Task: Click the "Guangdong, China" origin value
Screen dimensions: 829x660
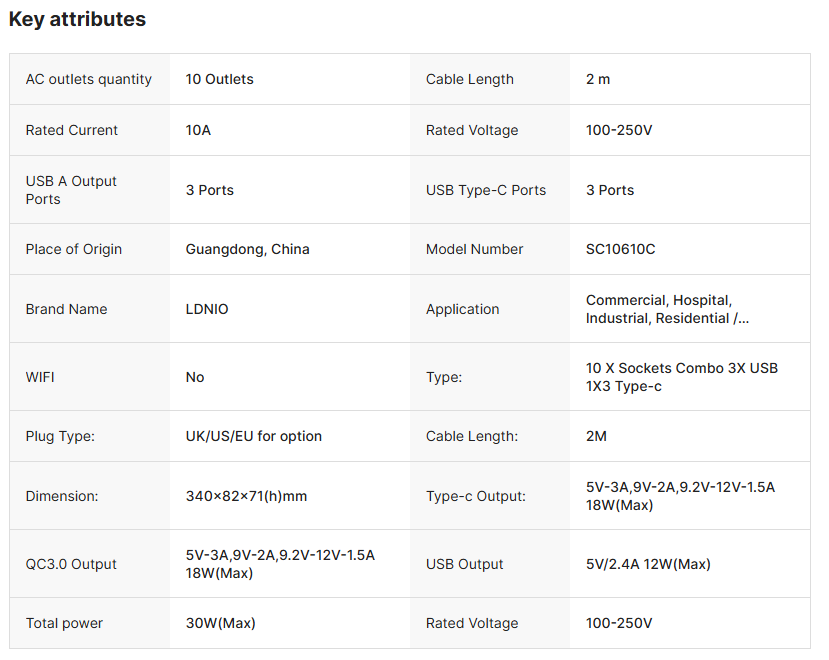Action: (248, 249)
